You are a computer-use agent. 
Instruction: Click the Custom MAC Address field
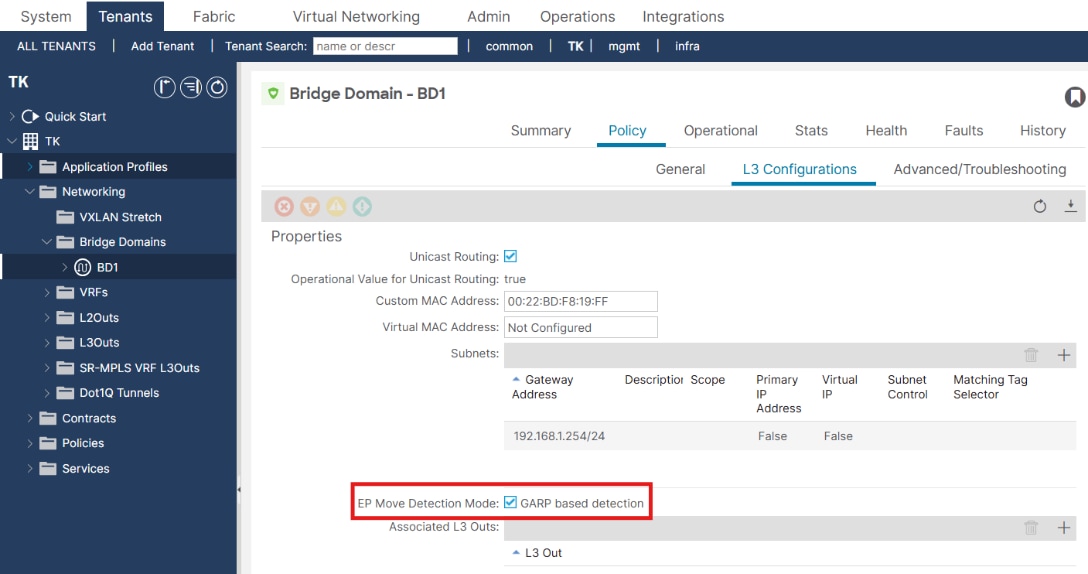pos(581,301)
